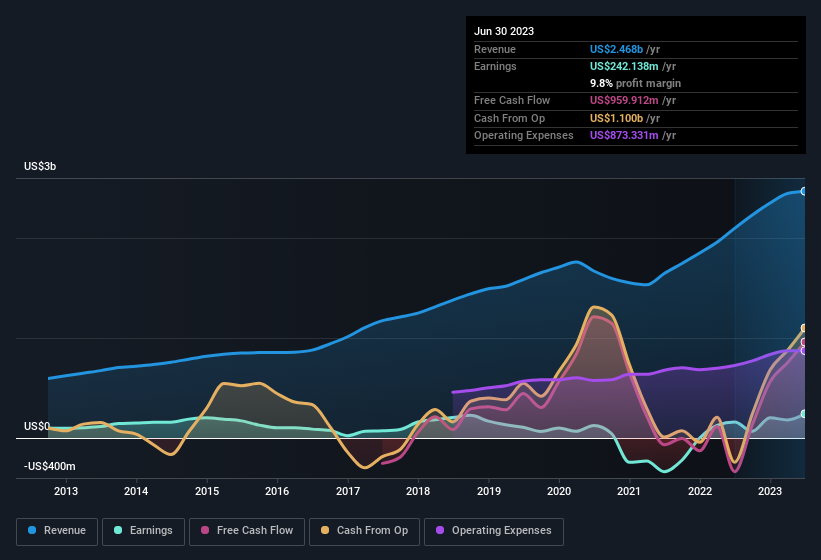Screen dimensions: 821x560
Task: Click the Cash From Op end-point marker
Action: (x=804, y=328)
